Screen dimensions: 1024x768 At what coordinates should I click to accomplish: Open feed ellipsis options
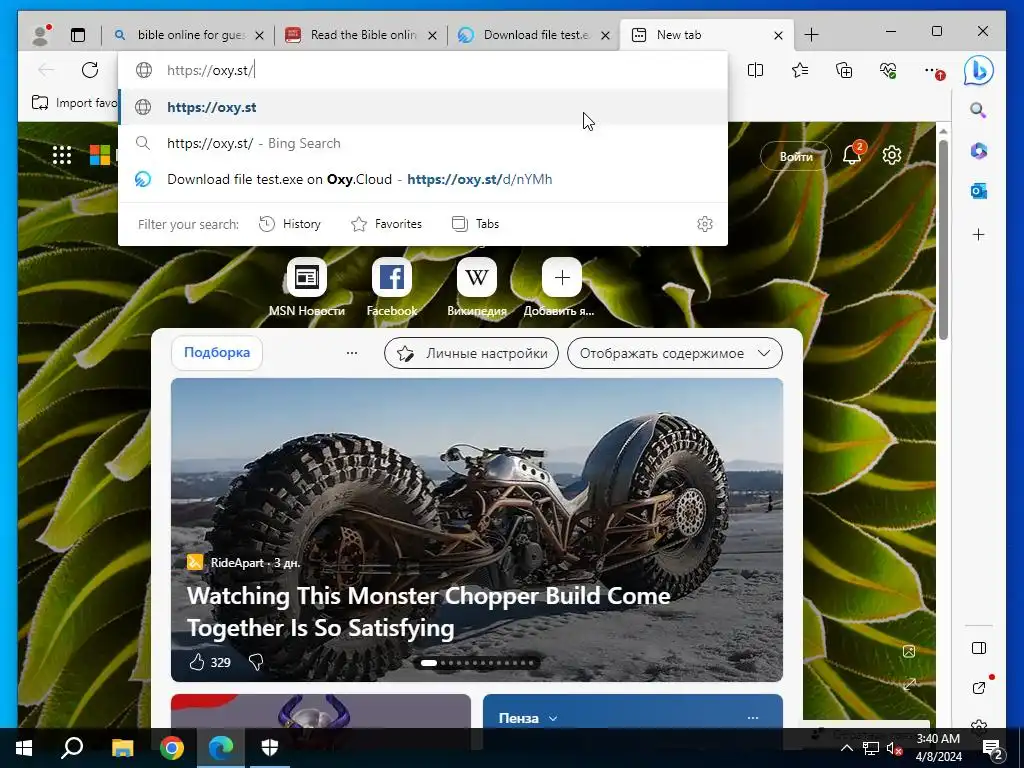[x=351, y=353]
